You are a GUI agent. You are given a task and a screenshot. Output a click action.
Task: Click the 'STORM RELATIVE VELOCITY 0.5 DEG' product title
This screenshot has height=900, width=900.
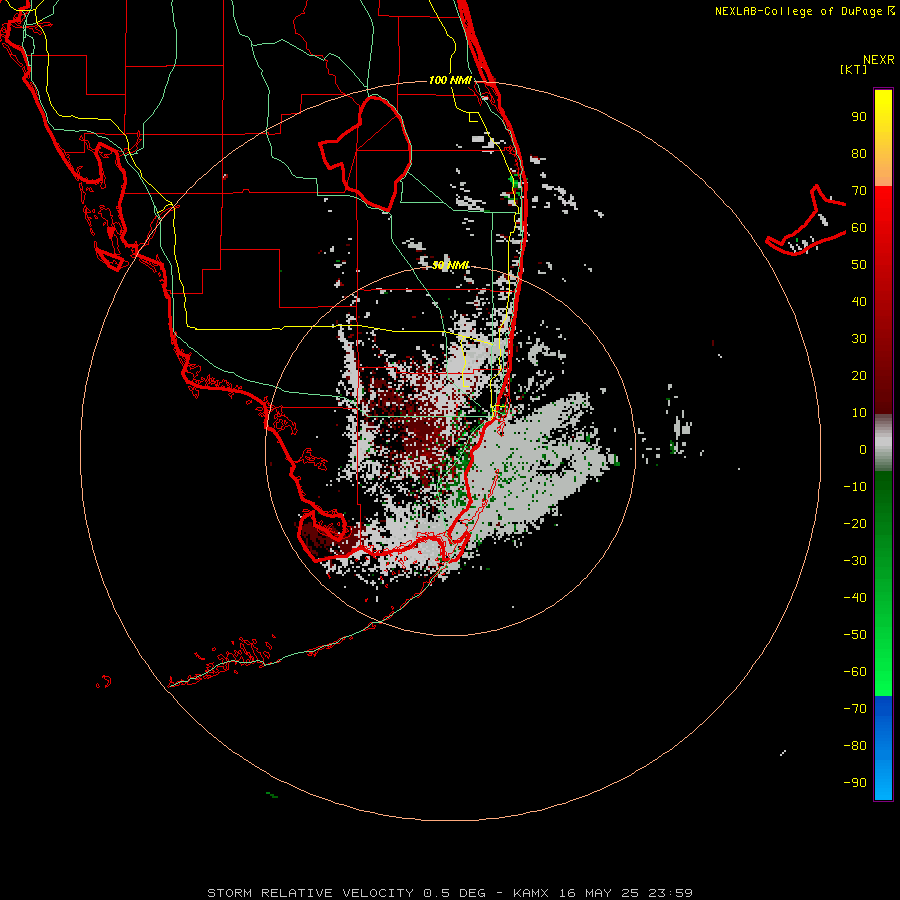click(x=346, y=893)
